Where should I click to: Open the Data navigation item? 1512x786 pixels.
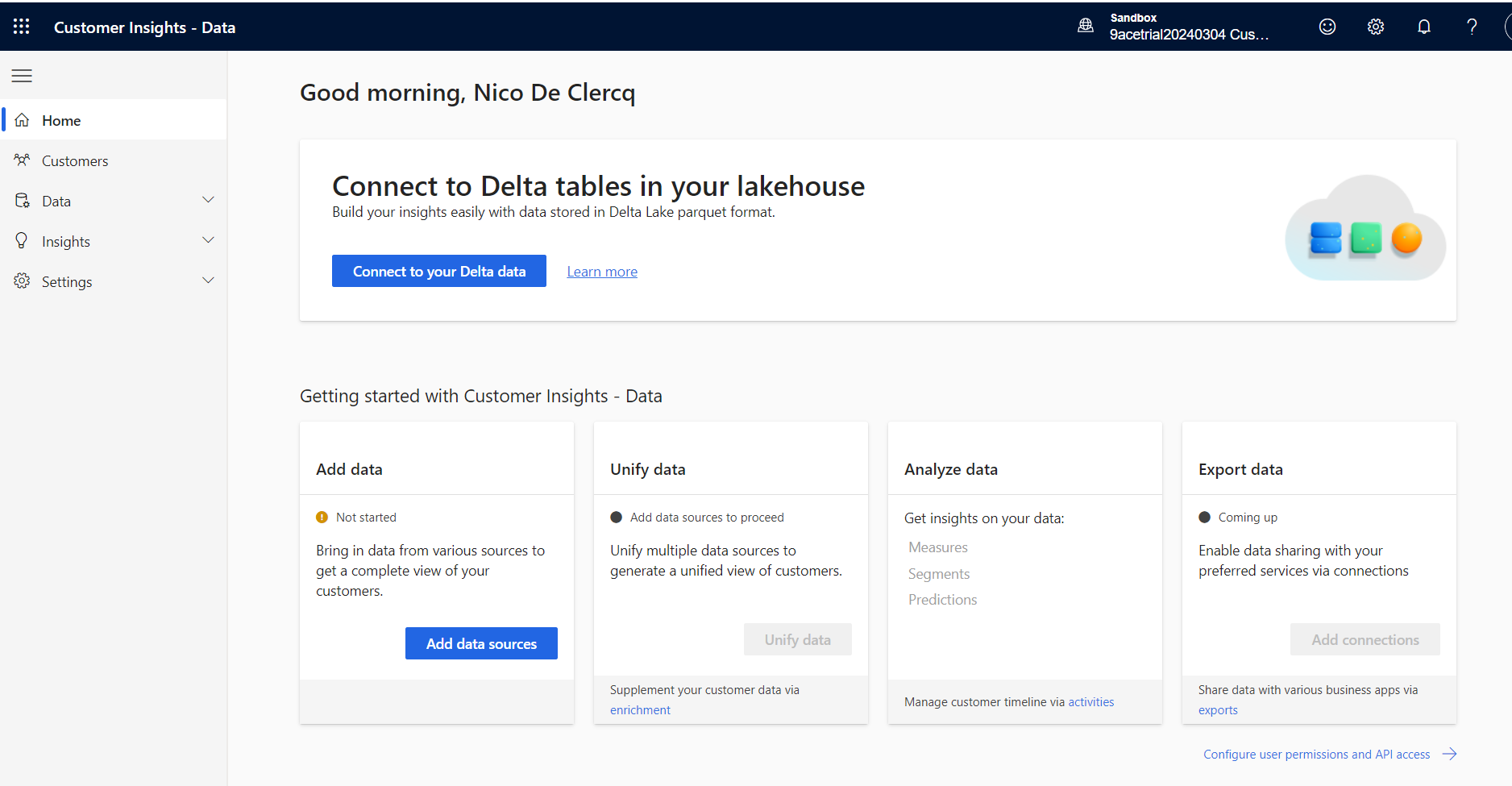114,201
